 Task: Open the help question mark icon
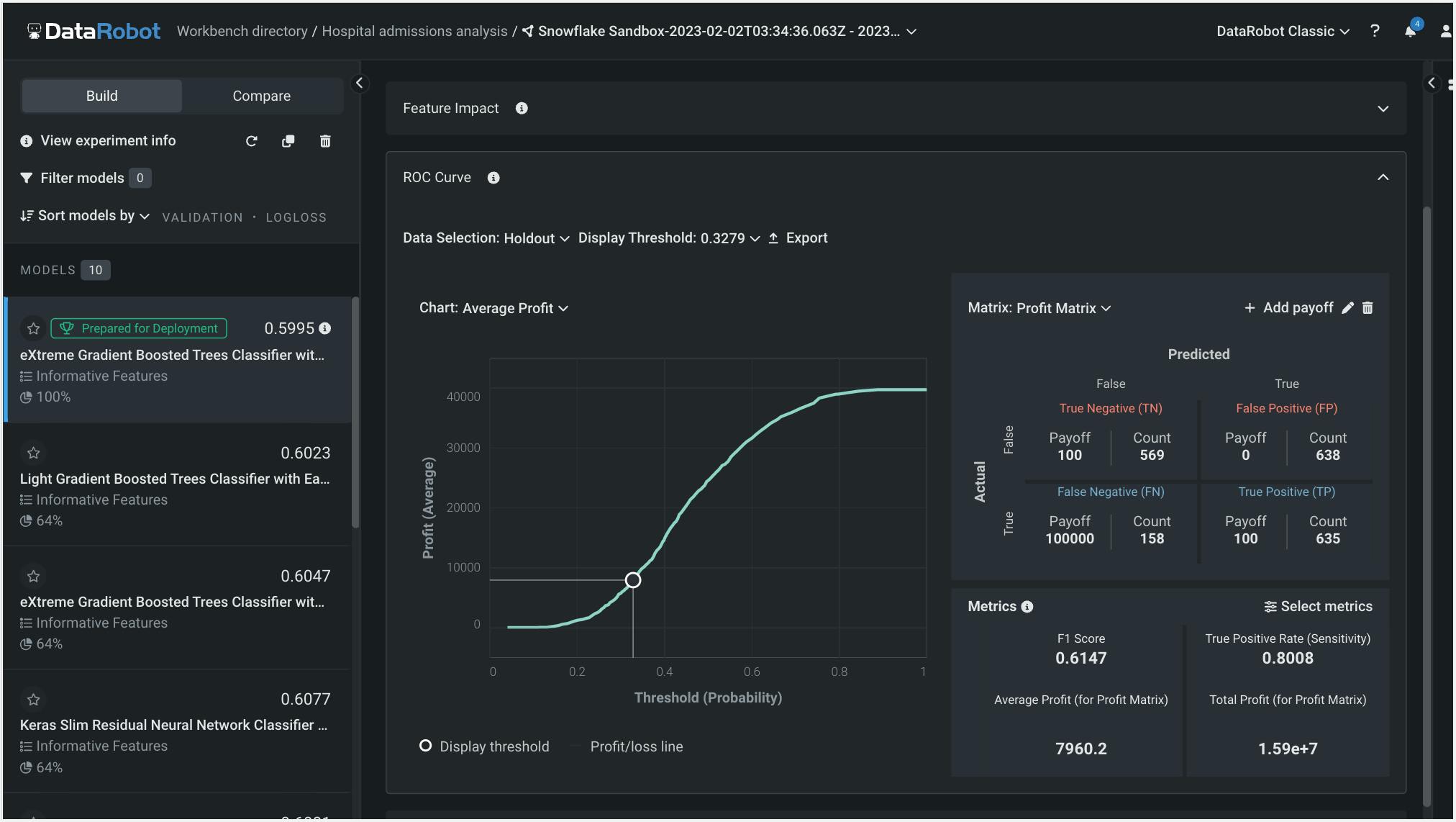pos(1375,31)
